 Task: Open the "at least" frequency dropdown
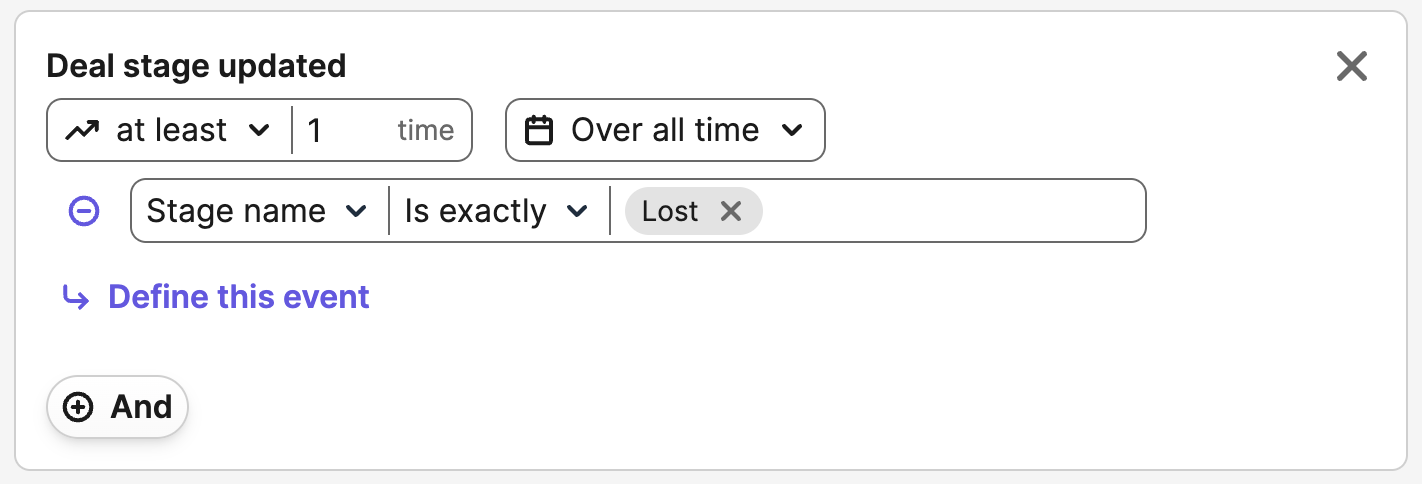171,131
